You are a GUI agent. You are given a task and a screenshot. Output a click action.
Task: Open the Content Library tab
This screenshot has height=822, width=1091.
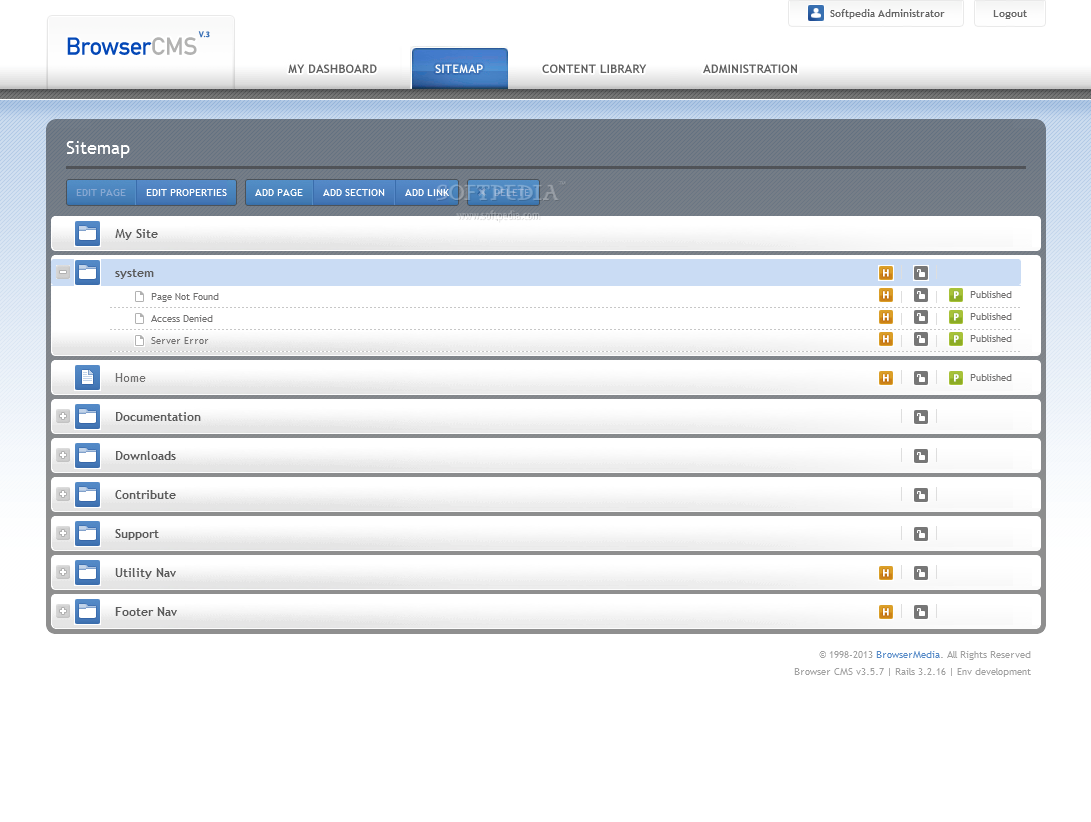(x=594, y=69)
